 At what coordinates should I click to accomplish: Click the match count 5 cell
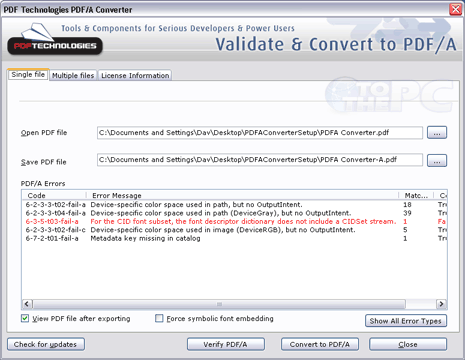(x=405, y=230)
